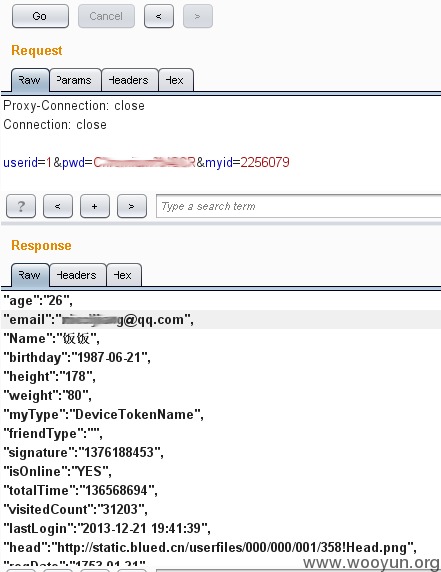Screen dimensions: 441x572
Task: Click the "Name" response line
Action: (x=51, y=339)
